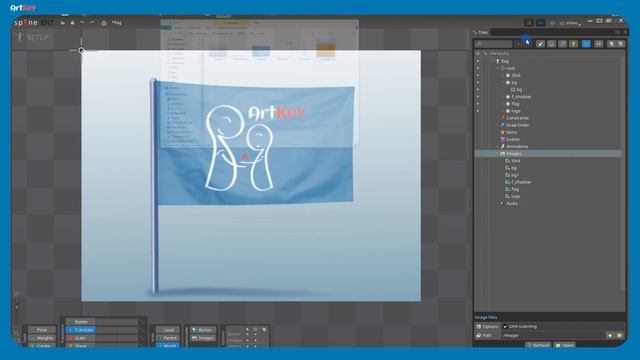This screenshot has width=640, height=360.
Task: Click the redo arrow in top toolbar
Action: click(x=92, y=23)
